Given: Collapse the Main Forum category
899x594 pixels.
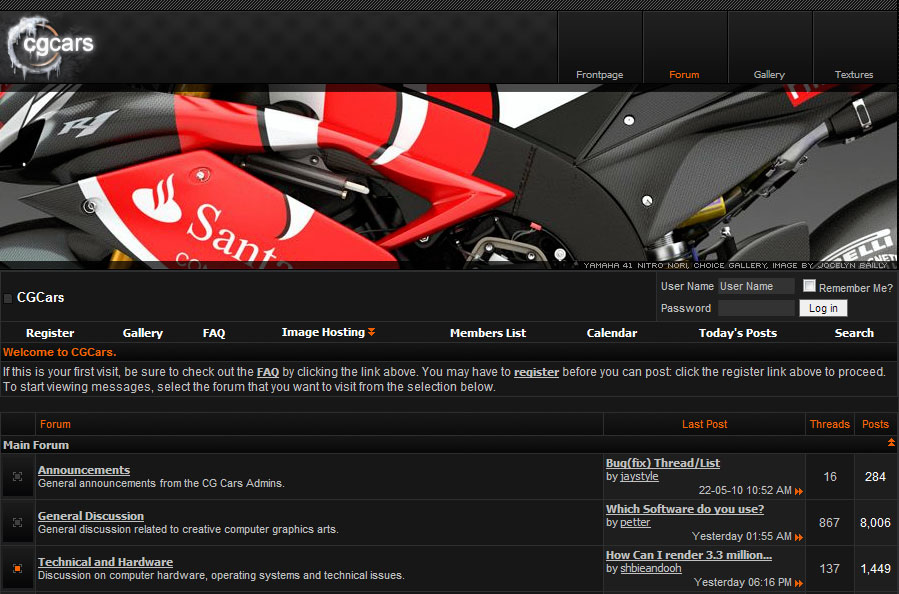Looking at the screenshot, I should coord(891,442).
